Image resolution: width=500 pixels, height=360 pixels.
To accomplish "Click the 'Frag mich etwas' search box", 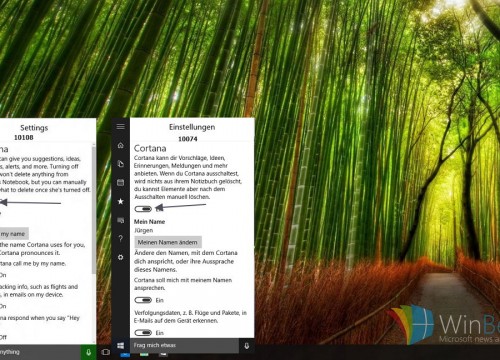I will 184,346.
